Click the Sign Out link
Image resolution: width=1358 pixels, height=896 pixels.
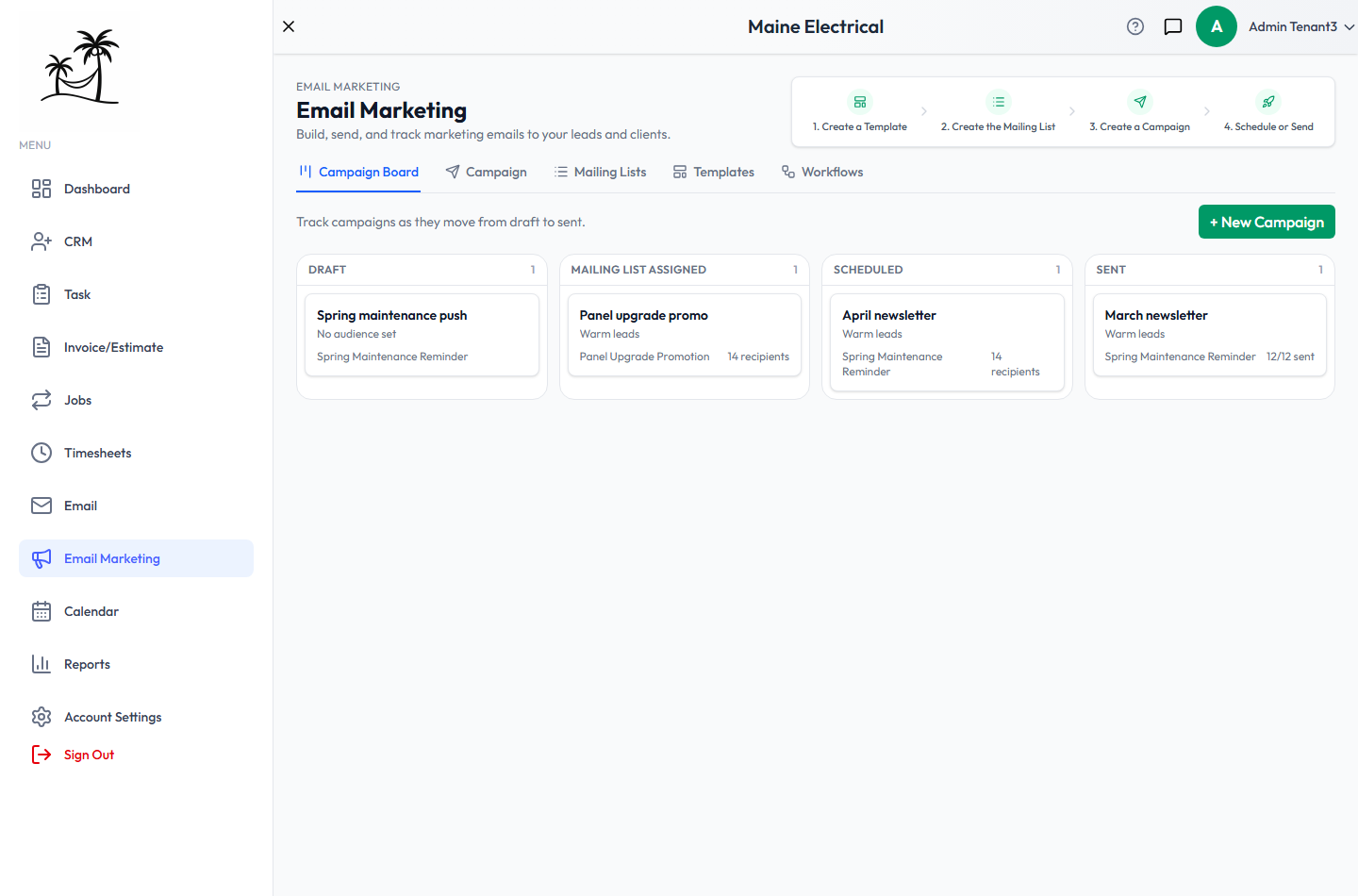point(89,755)
